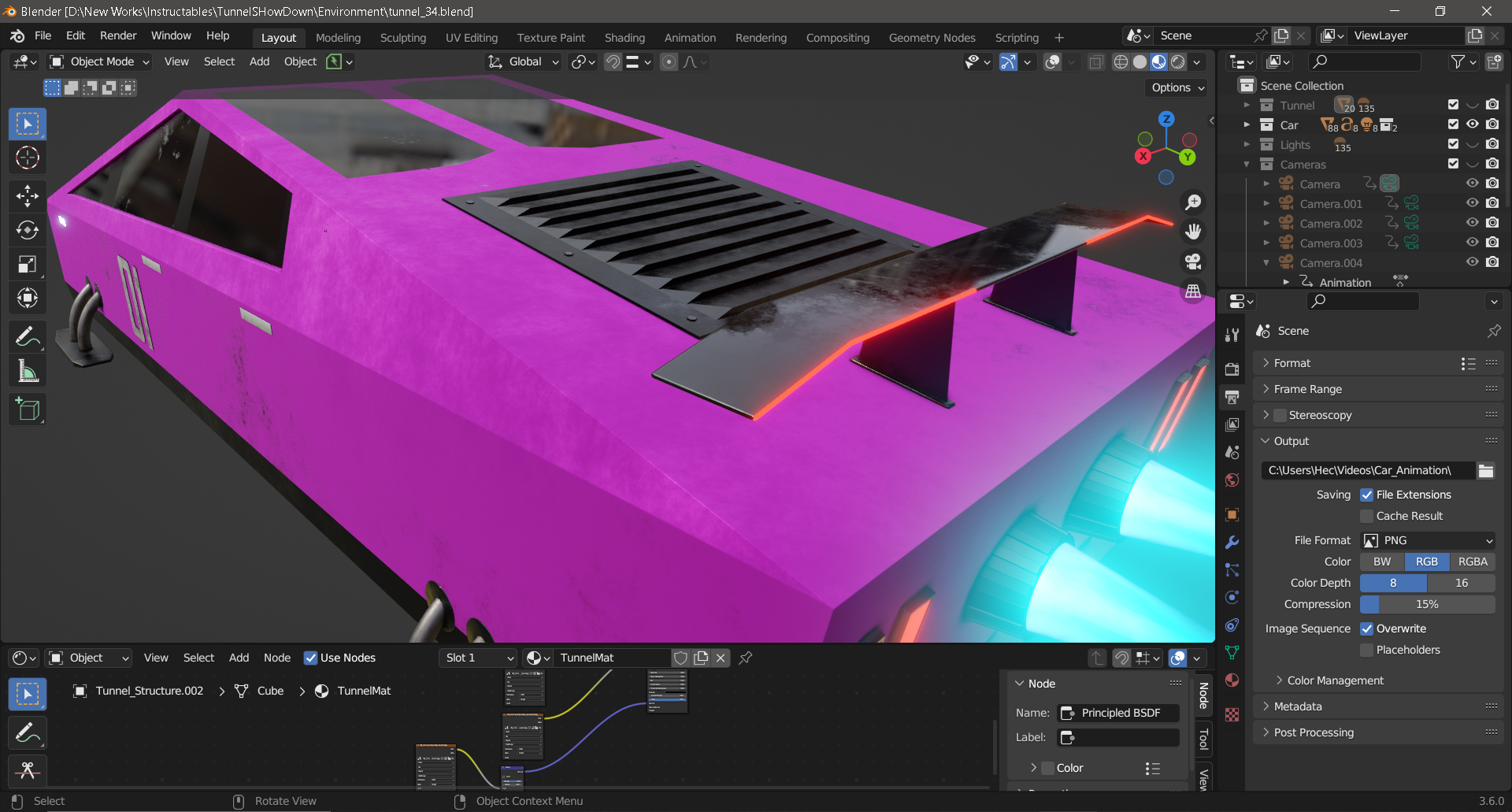Open the node editor Add menu
Viewport: 1512px width, 812px height.
click(x=239, y=658)
